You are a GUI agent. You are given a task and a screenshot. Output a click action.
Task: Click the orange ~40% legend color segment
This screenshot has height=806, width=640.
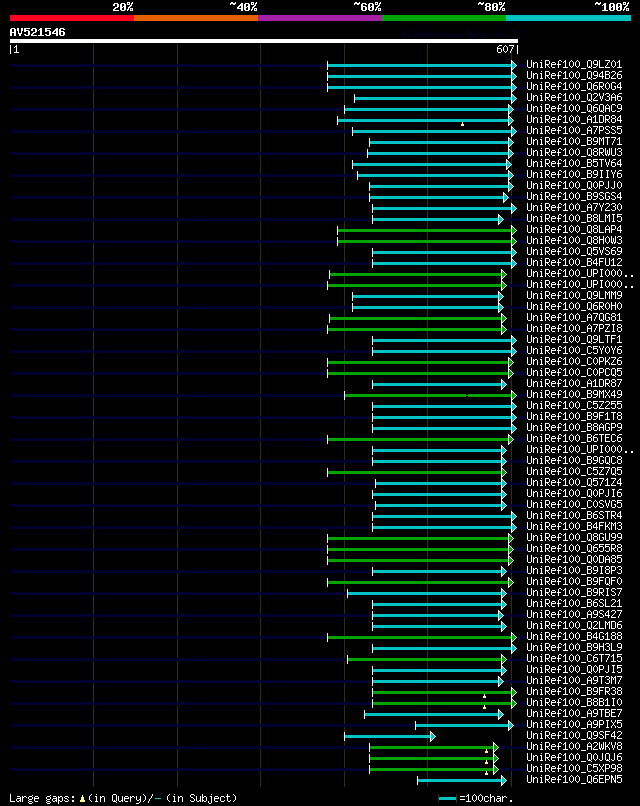point(196,18)
